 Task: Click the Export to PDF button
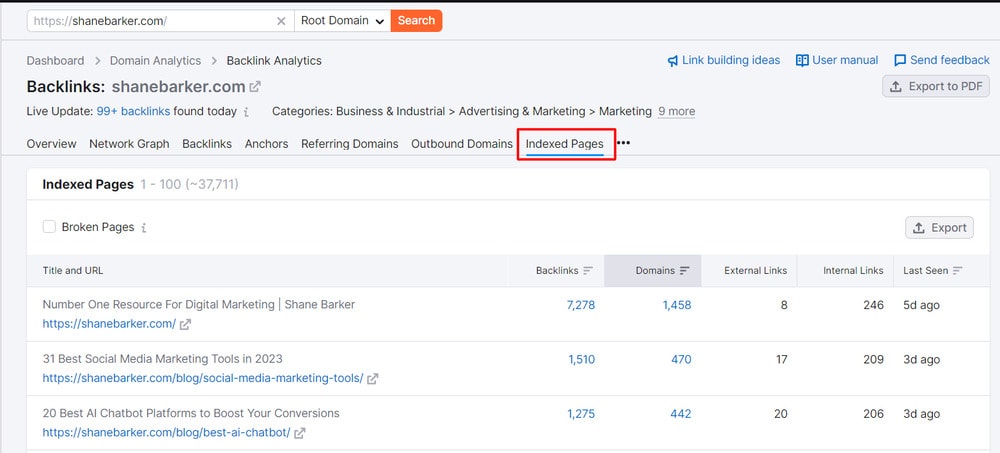(936, 86)
